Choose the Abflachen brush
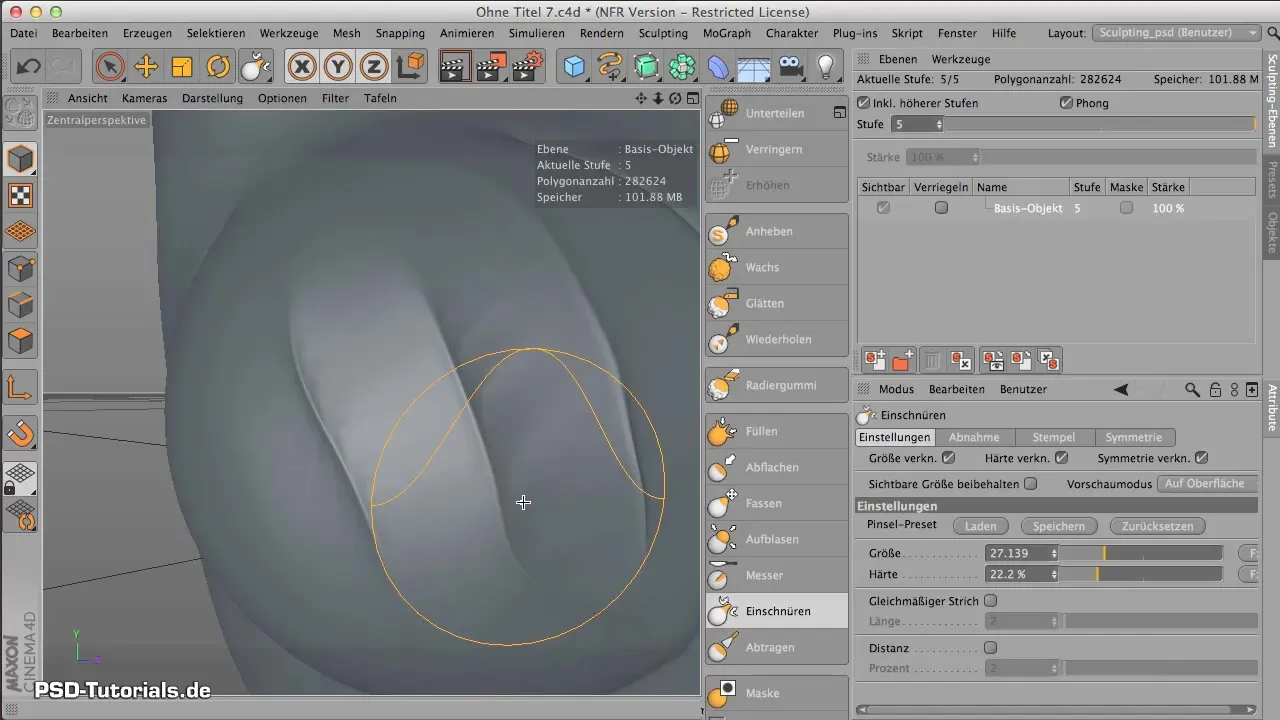 776,467
